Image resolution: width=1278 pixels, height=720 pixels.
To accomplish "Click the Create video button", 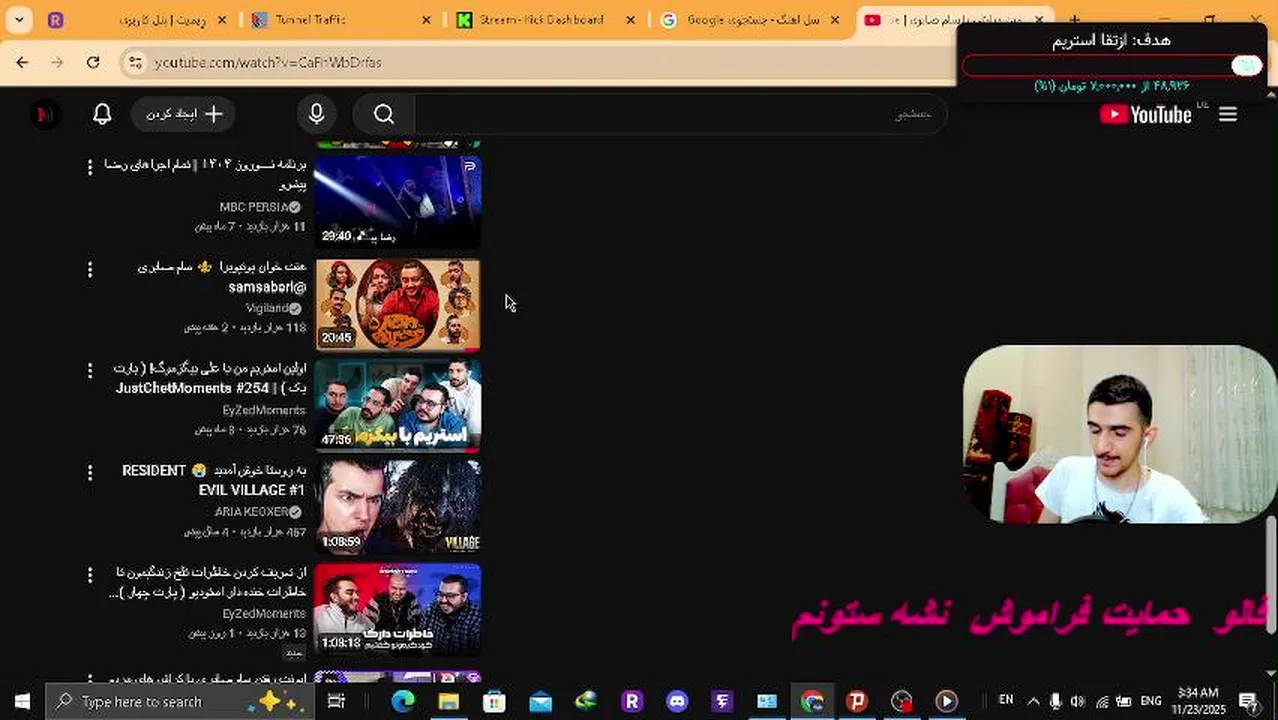I will [x=185, y=114].
